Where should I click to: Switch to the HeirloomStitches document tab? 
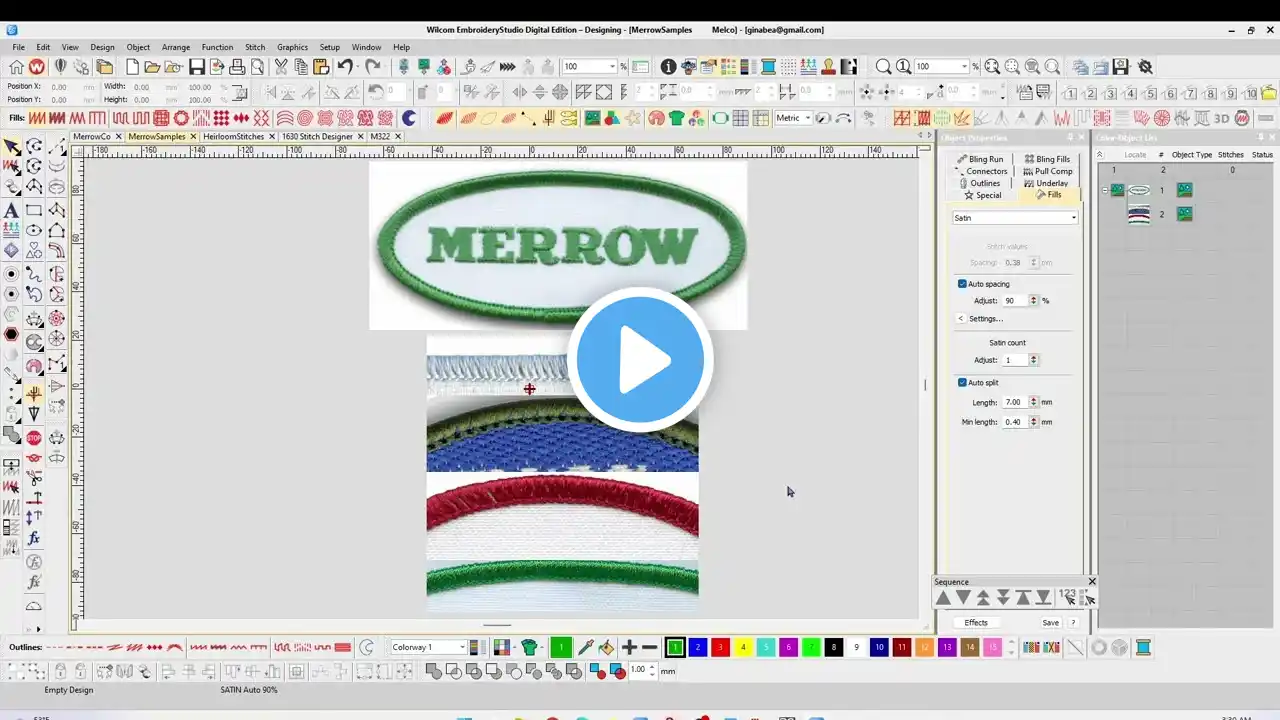click(x=234, y=136)
